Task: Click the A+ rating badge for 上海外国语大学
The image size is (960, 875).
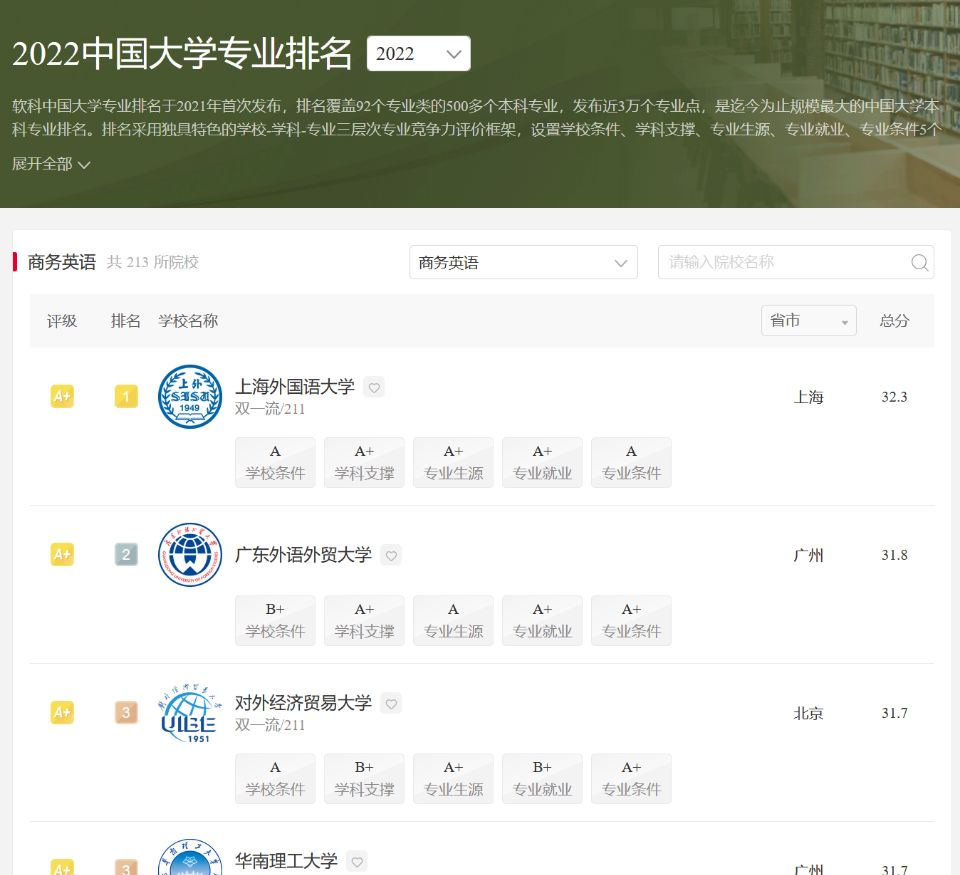Action: 62,397
